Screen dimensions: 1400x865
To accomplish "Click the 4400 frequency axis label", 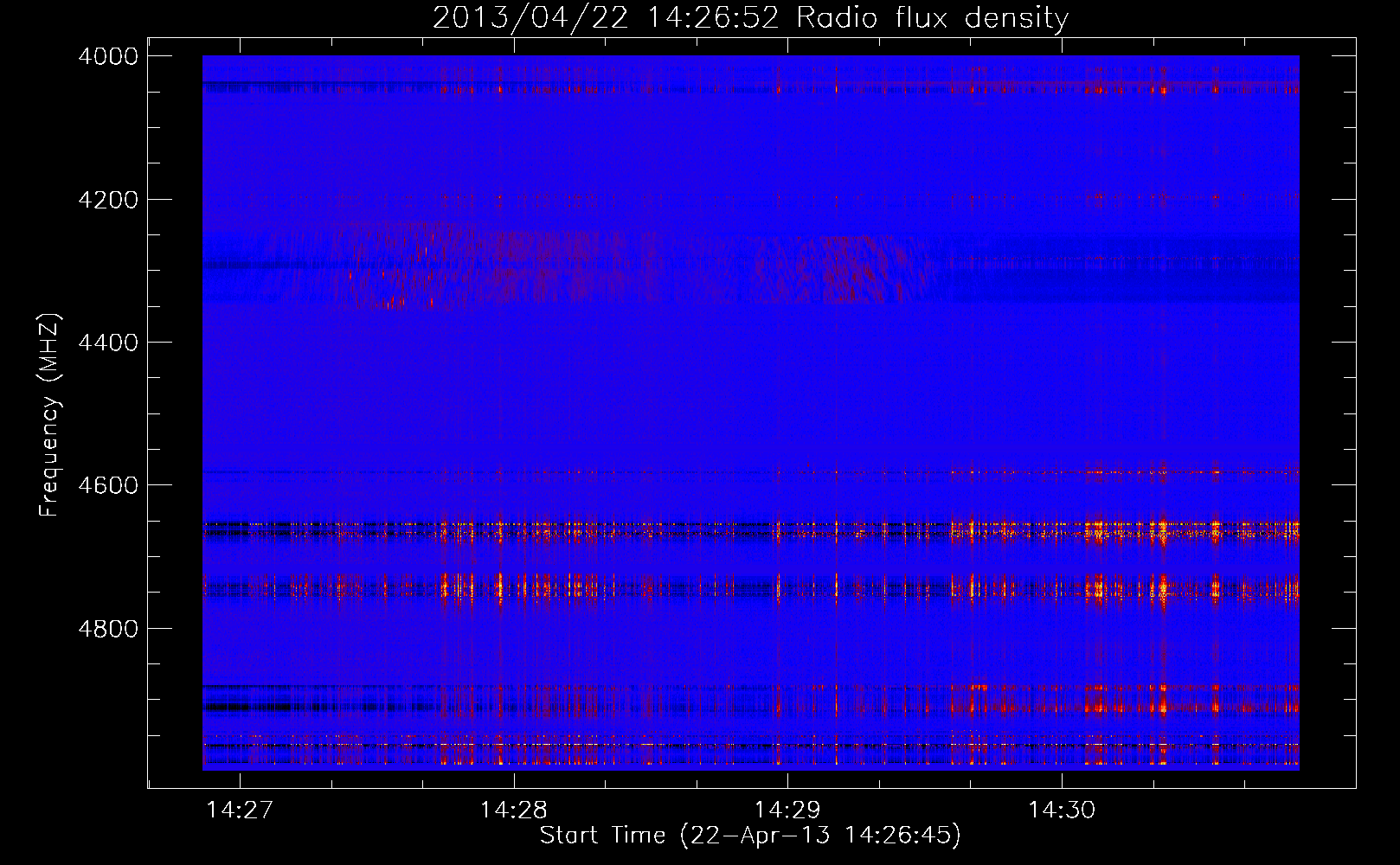I will (x=108, y=343).
